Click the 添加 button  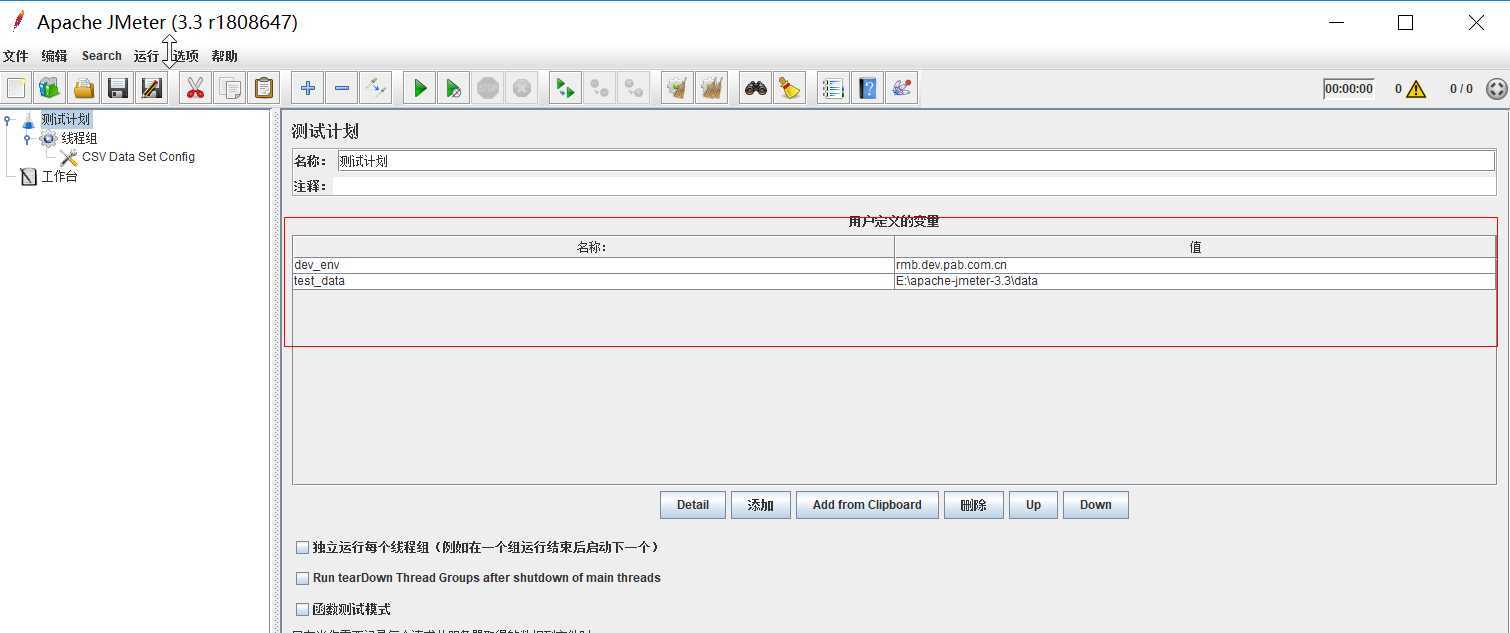coord(761,505)
